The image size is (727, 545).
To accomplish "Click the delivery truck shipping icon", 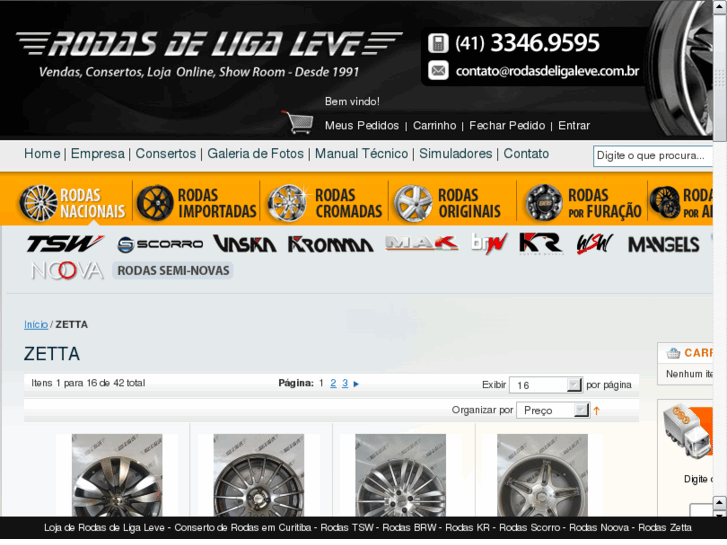I will click(688, 432).
